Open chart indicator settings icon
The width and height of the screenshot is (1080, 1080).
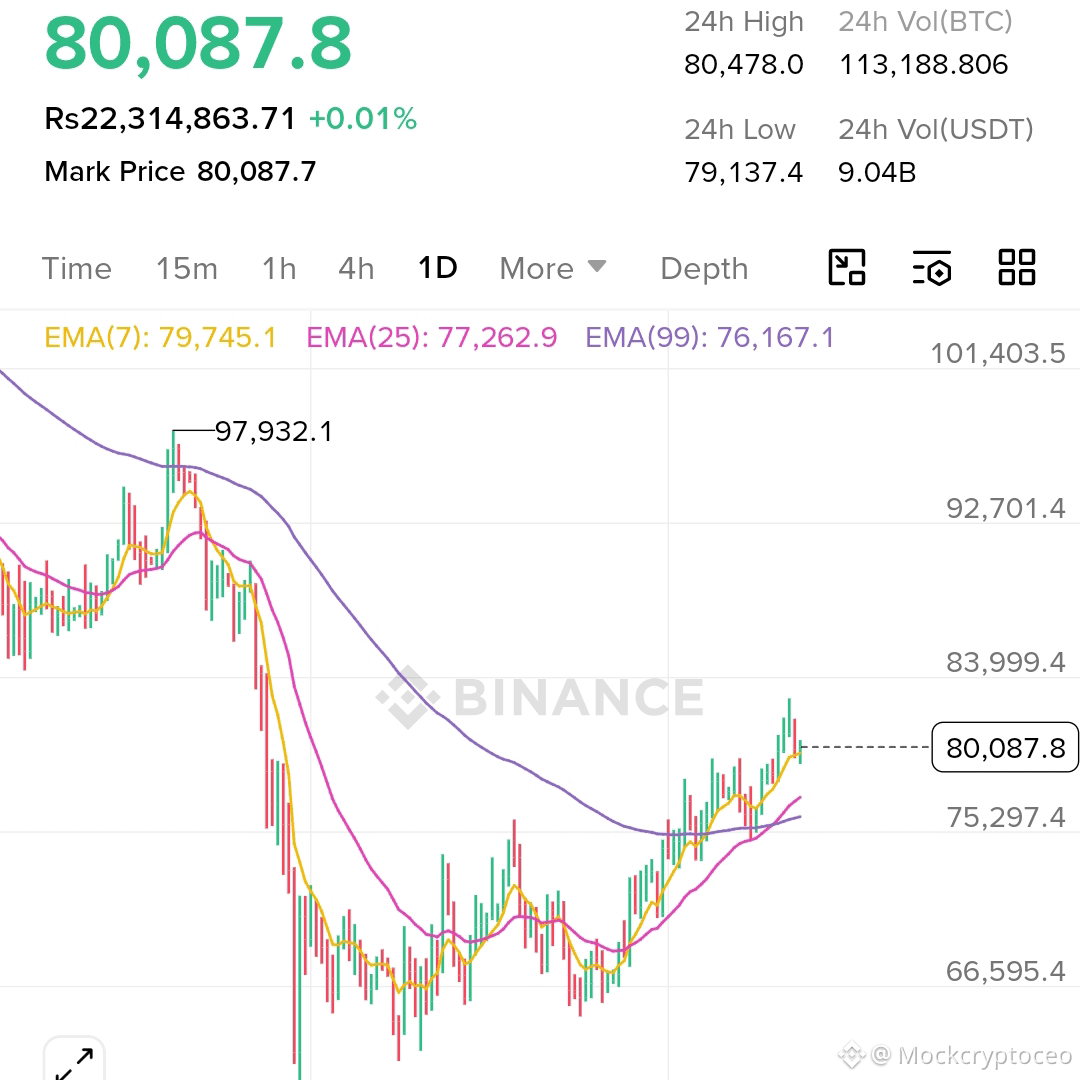tap(932, 268)
